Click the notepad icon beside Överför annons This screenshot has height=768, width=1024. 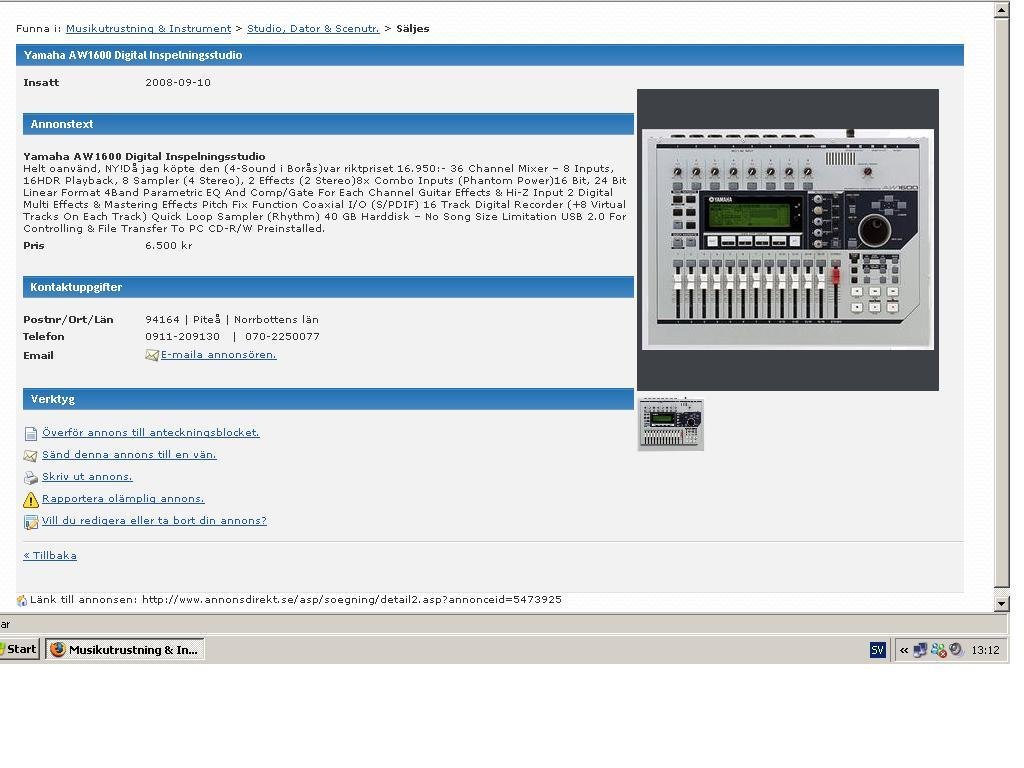tap(31, 434)
